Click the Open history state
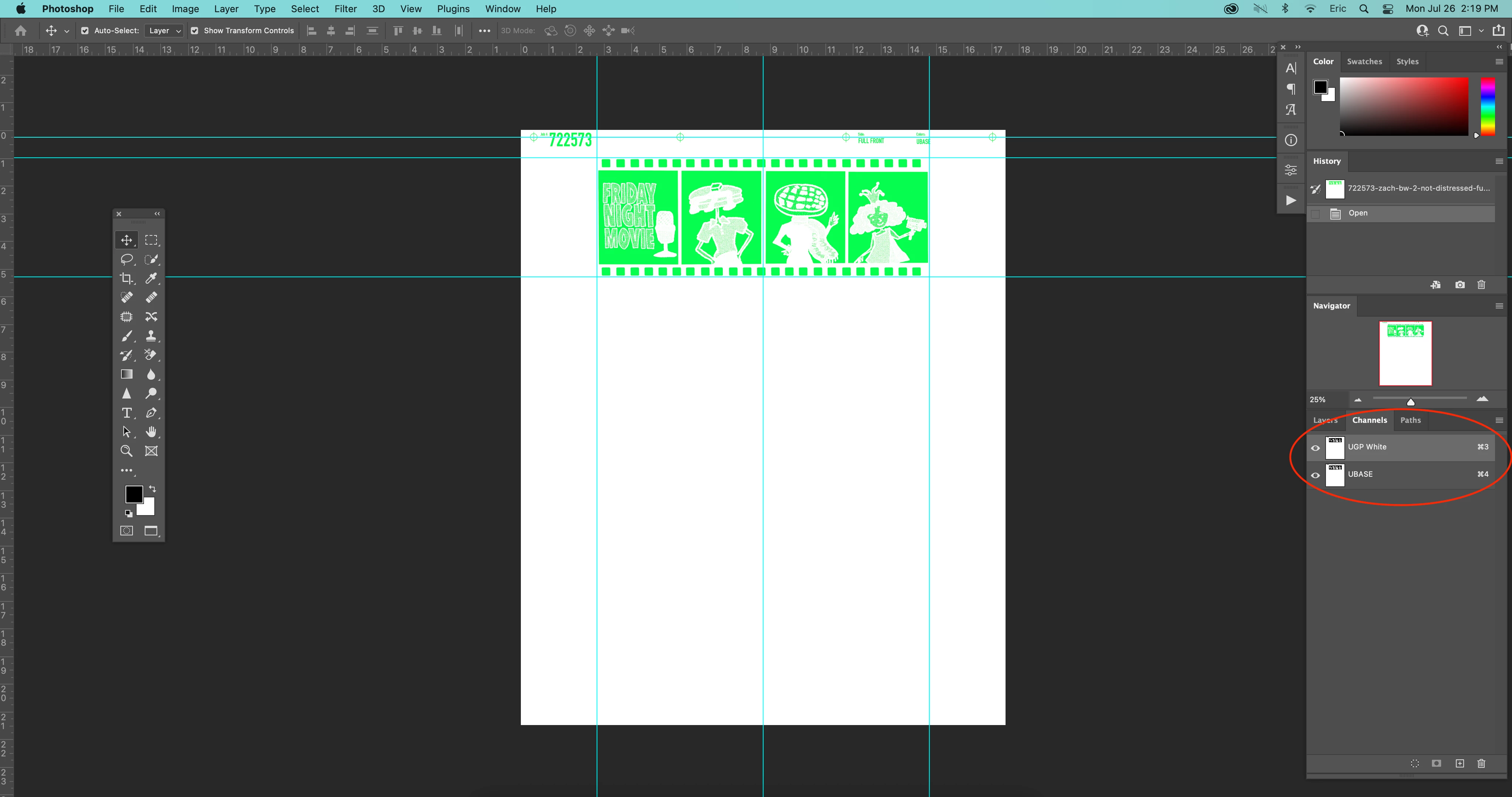The image size is (1512, 797). (1358, 213)
